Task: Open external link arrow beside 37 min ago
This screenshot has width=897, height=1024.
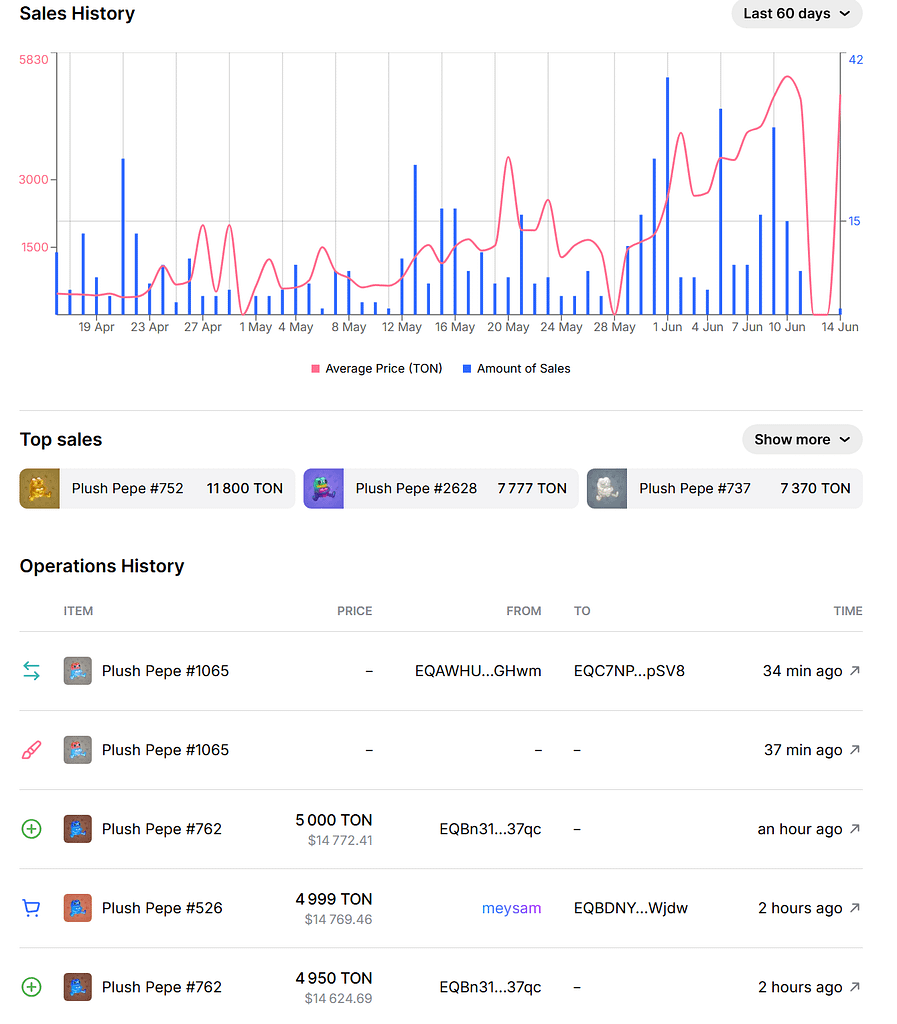Action: [854, 750]
